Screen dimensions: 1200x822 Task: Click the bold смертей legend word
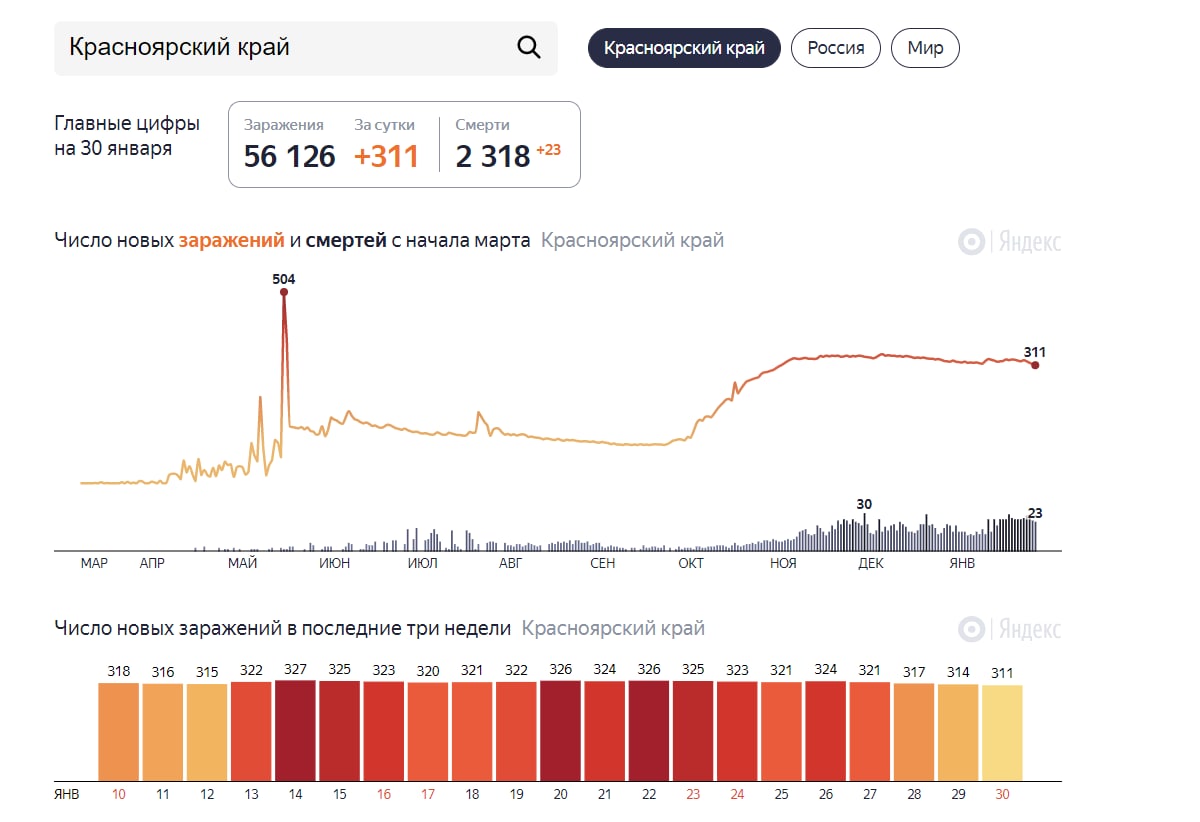(346, 240)
